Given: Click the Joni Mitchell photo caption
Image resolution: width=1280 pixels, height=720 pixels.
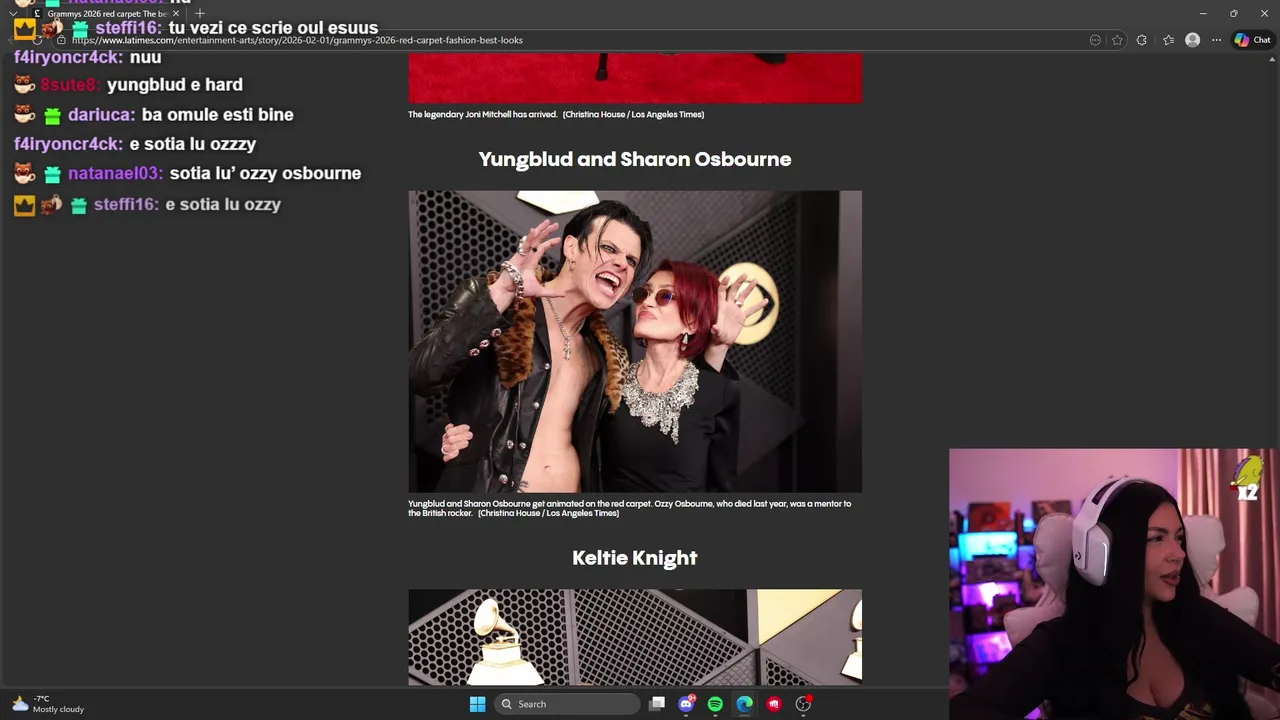Looking at the screenshot, I should click(556, 114).
